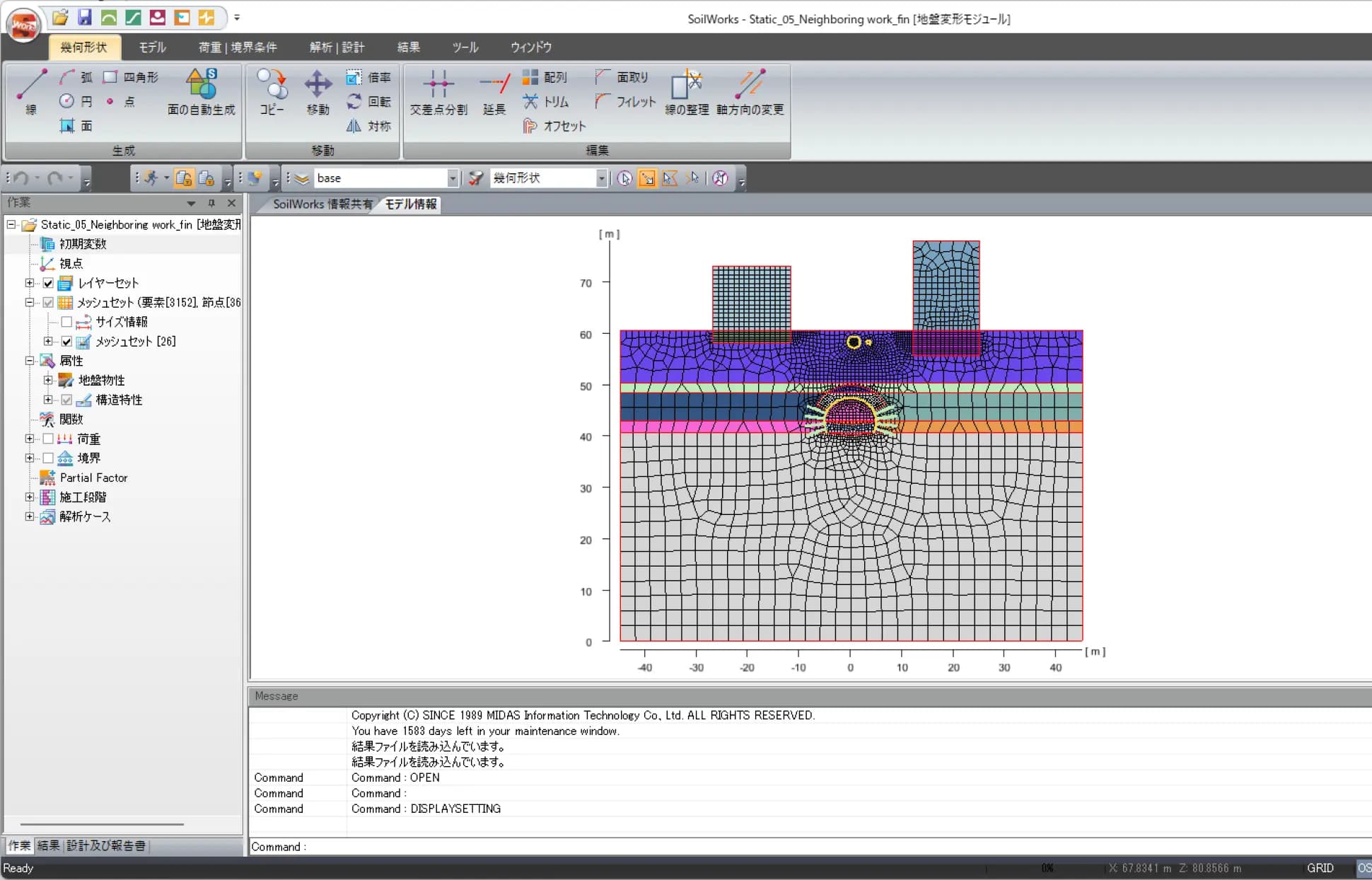This screenshot has width=1372, height=880.
Task: Select 初期変数 in the work tree
Action: point(83,244)
